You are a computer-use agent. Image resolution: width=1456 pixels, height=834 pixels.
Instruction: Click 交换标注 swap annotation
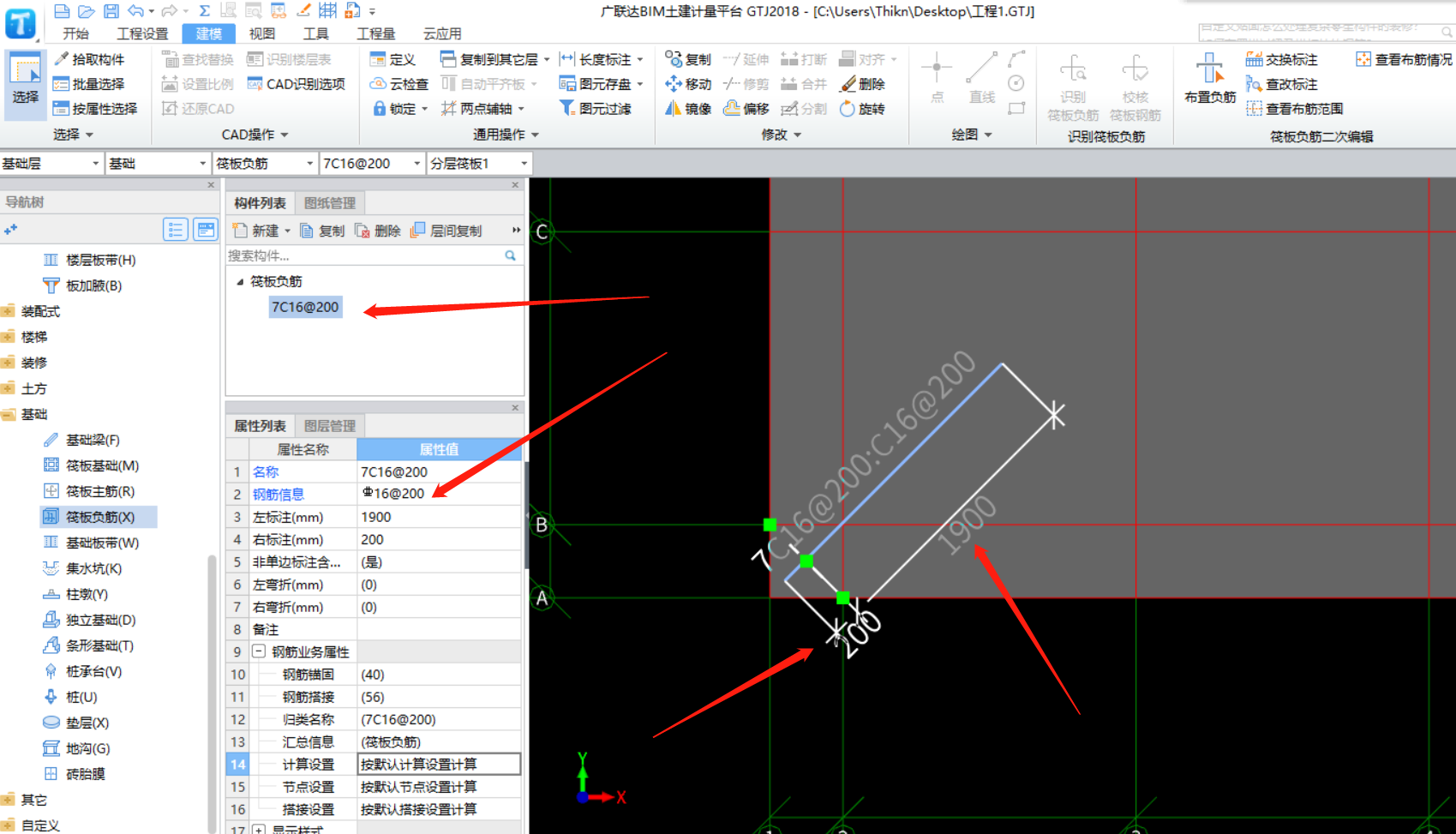tap(1282, 59)
